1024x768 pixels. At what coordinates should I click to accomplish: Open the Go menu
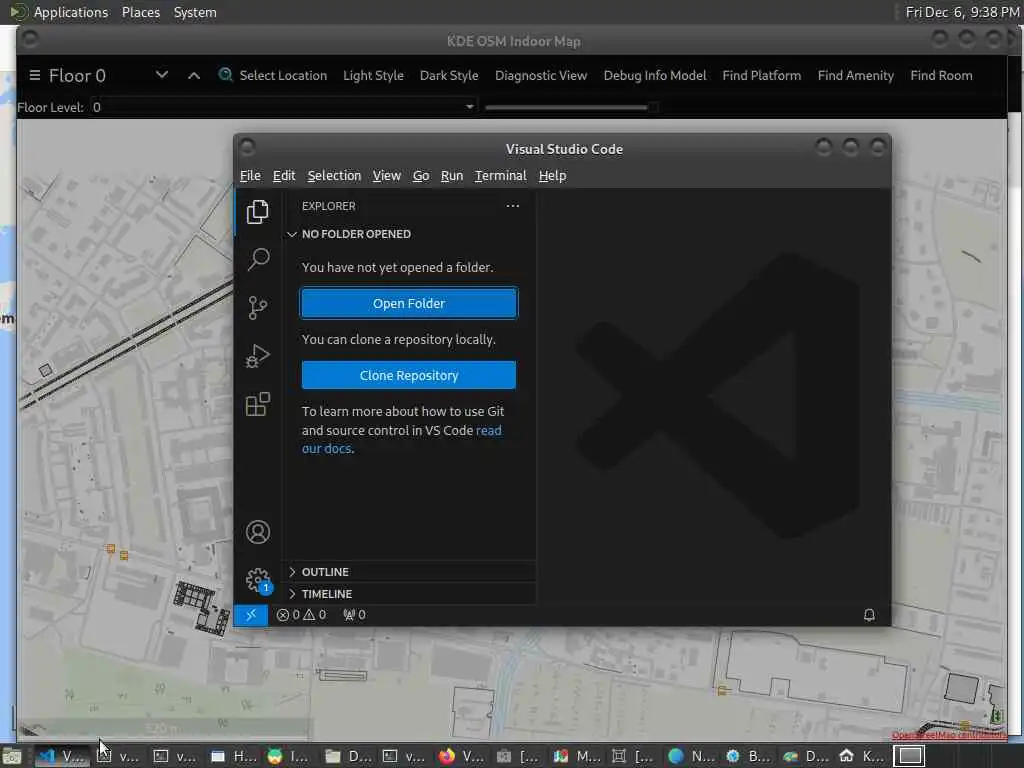(421, 176)
